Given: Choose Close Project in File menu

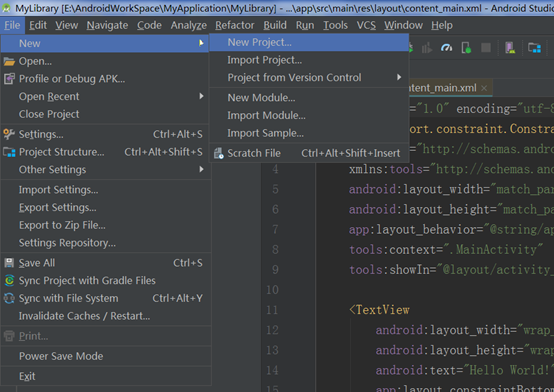Looking at the screenshot, I should click(105, 114).
